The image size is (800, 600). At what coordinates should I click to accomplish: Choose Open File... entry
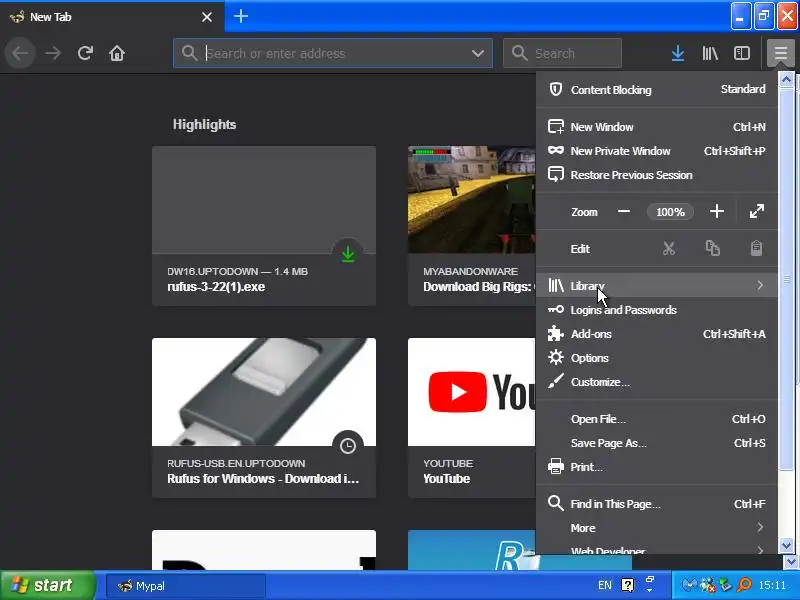pos(657,419)
